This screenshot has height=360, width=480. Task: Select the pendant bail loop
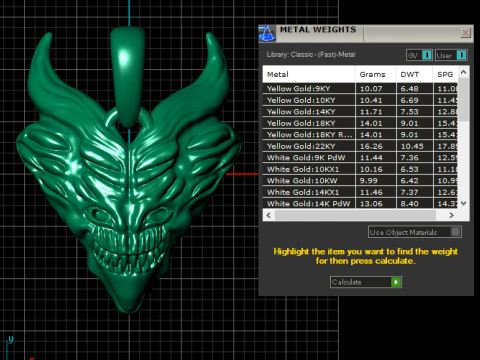click(129, 77)
